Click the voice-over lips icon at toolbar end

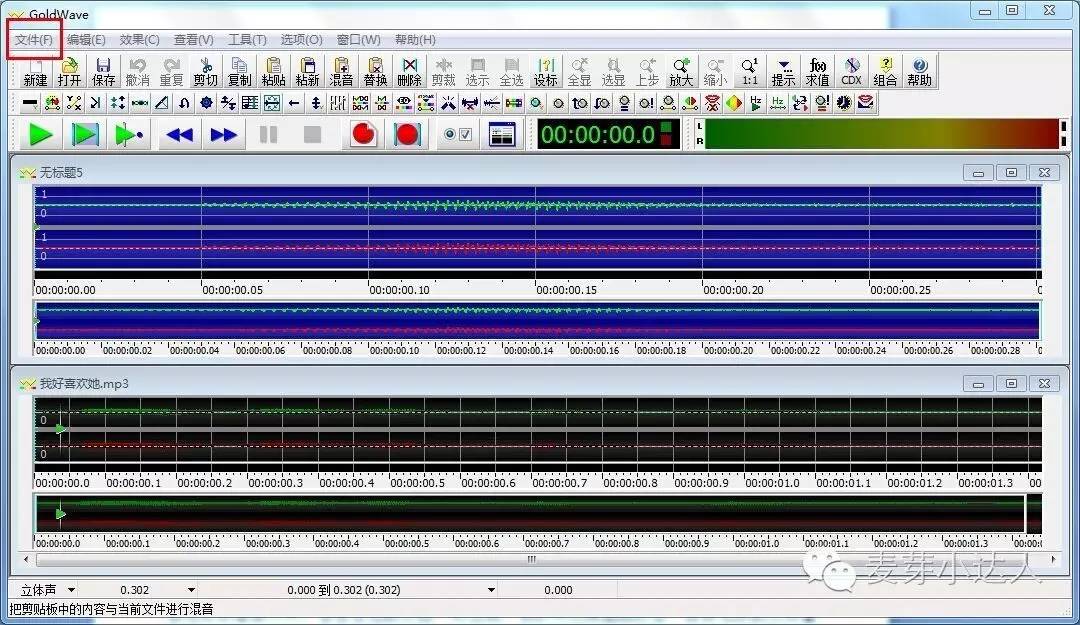(x=866, y=103)
